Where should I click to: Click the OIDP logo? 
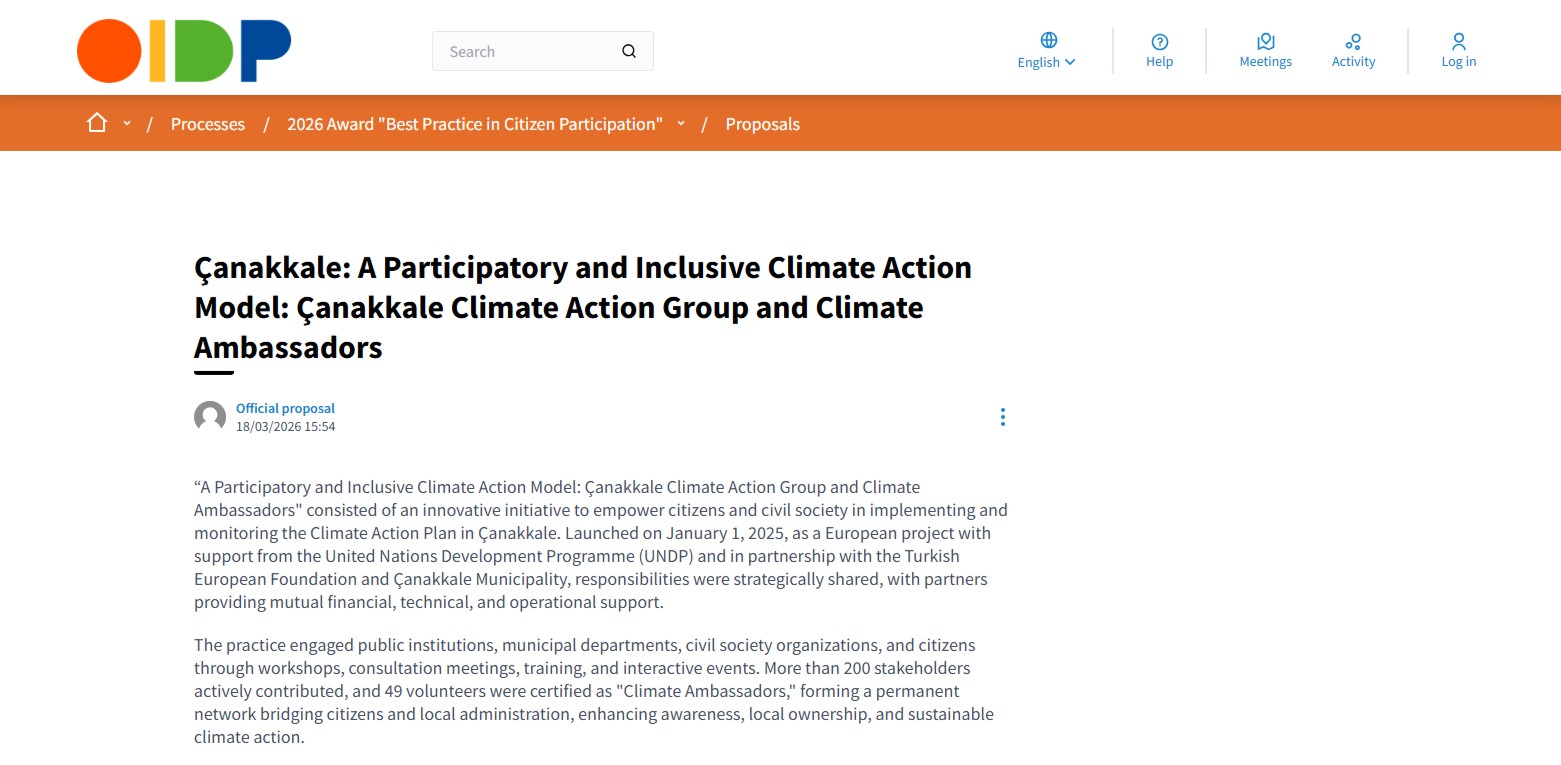(184, 51)
